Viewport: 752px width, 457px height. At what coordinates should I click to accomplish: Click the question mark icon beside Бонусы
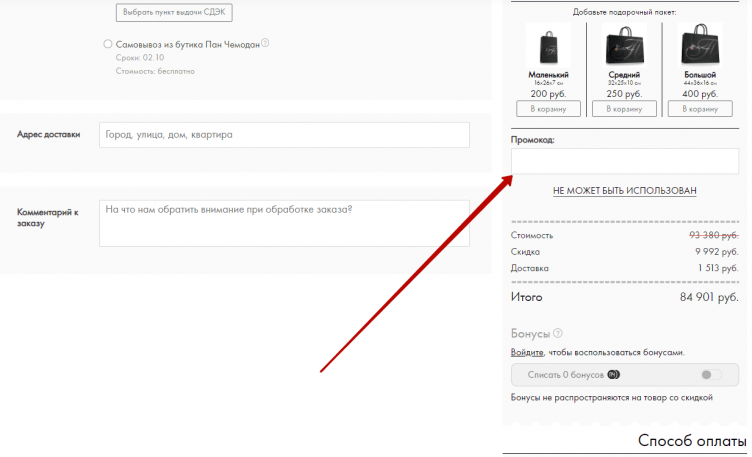point(558,334)
